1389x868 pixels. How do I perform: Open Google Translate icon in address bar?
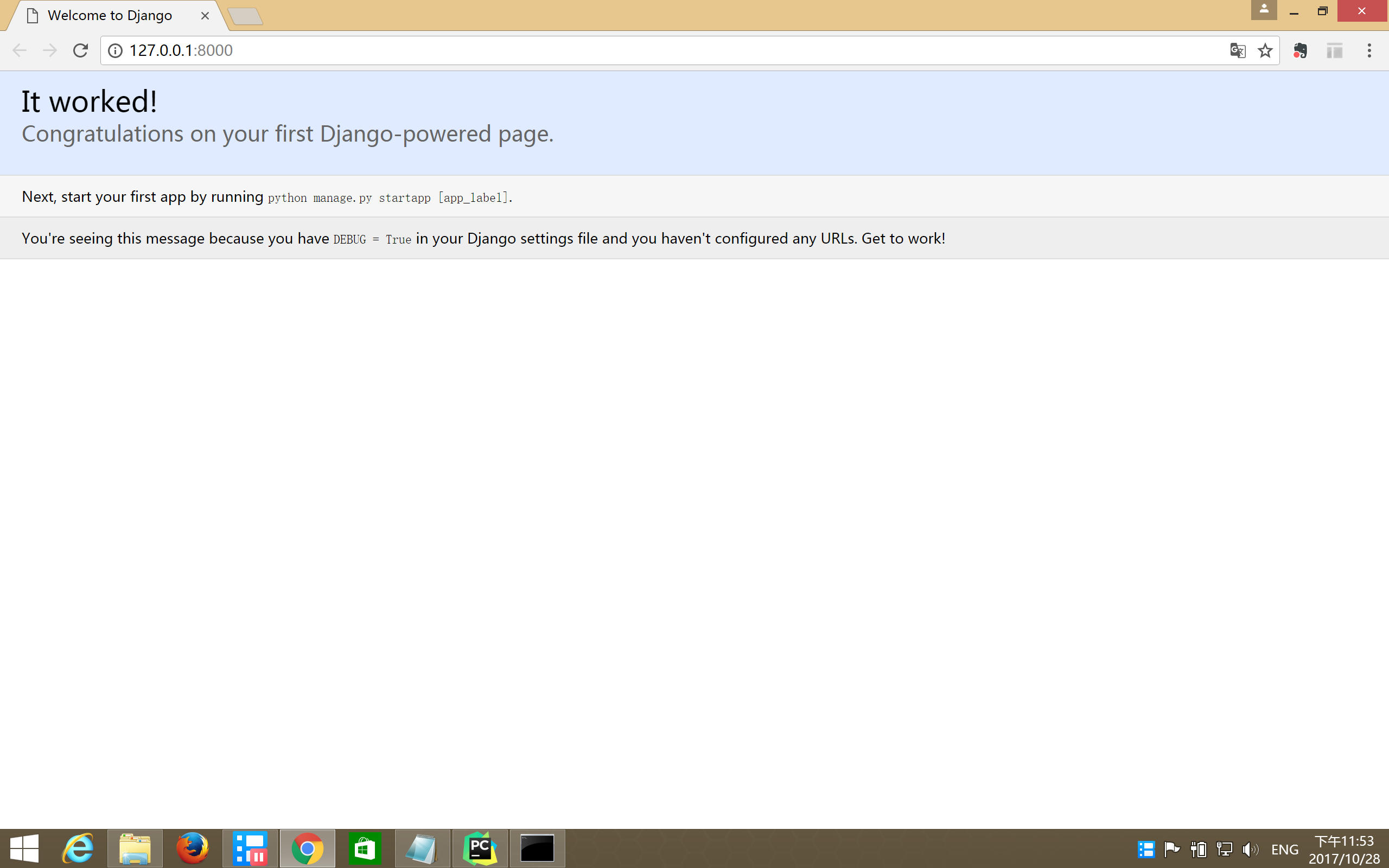point(1238,50)
